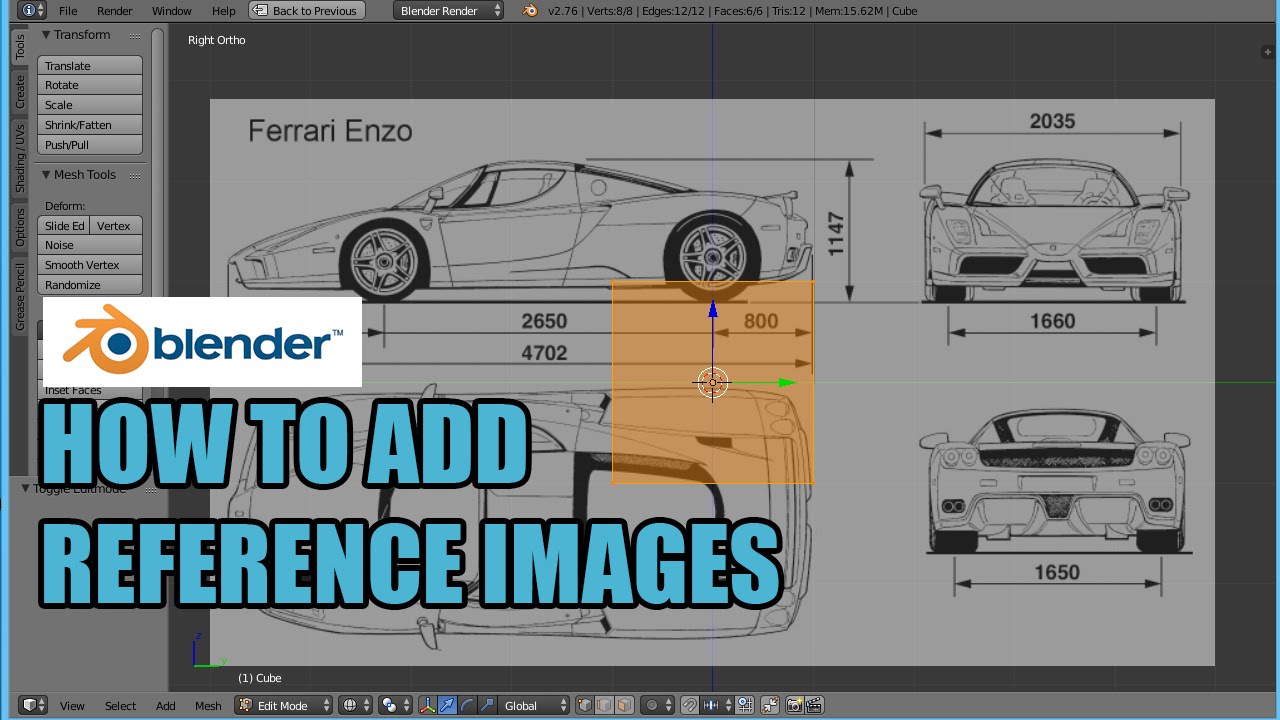Screen dimensions: 1280x720
Task: Switch to the Grease Pencil tab
Action: pyautogui.click(x=19, y=296)
